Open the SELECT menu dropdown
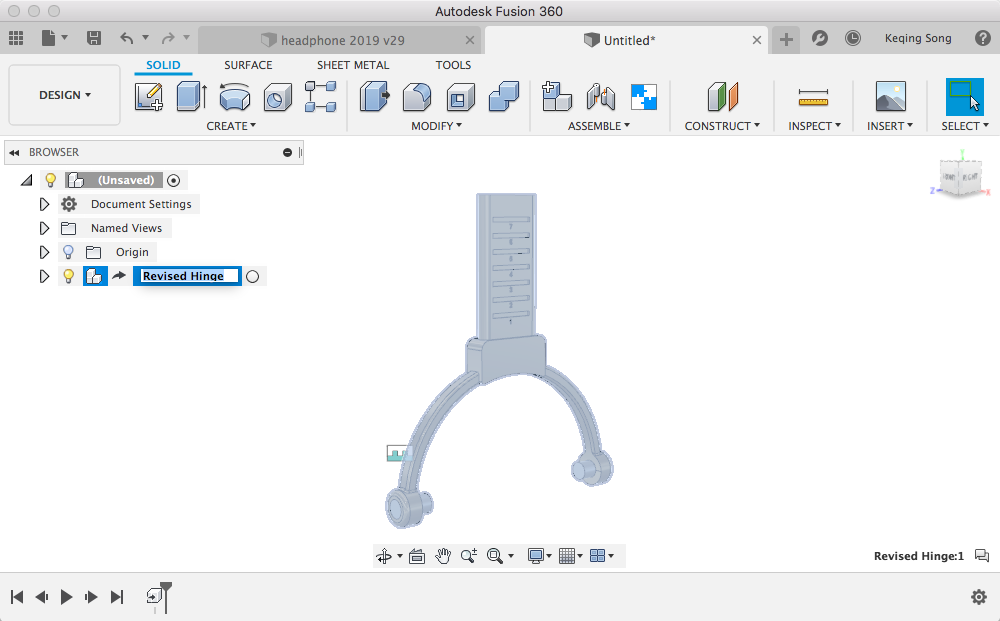 (965, 126)
